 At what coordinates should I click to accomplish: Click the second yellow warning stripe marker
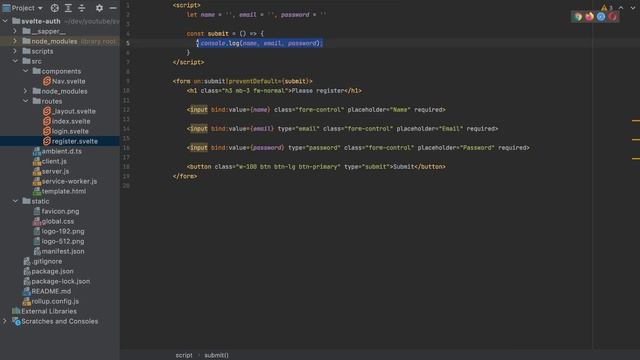click(636, 140)
